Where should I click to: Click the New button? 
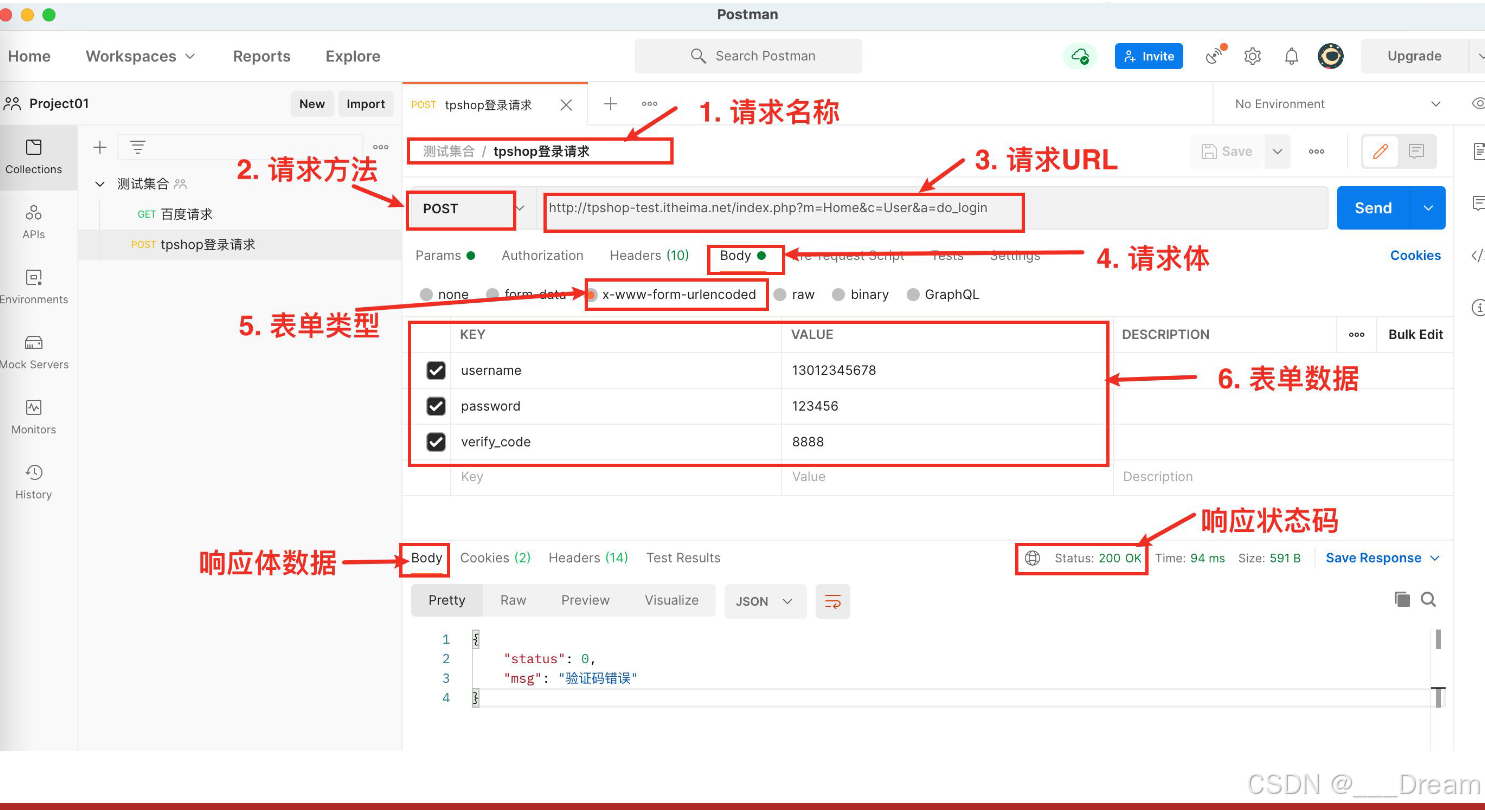[312, 104]
